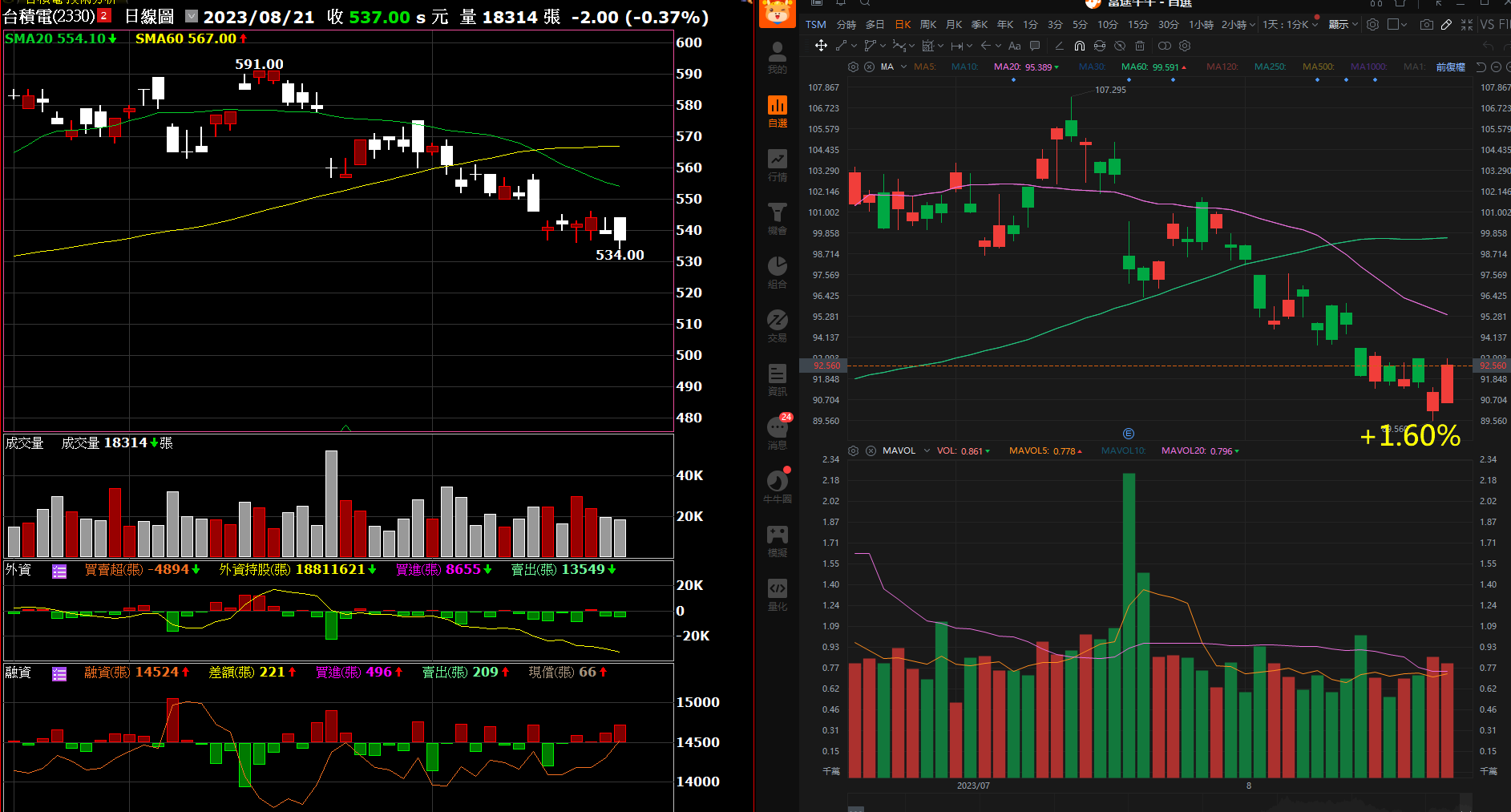The height and width of the screenshot is (812, 1511).
Task: Open the 量化 quant sidebar icon
Action: tap(777, 596)
